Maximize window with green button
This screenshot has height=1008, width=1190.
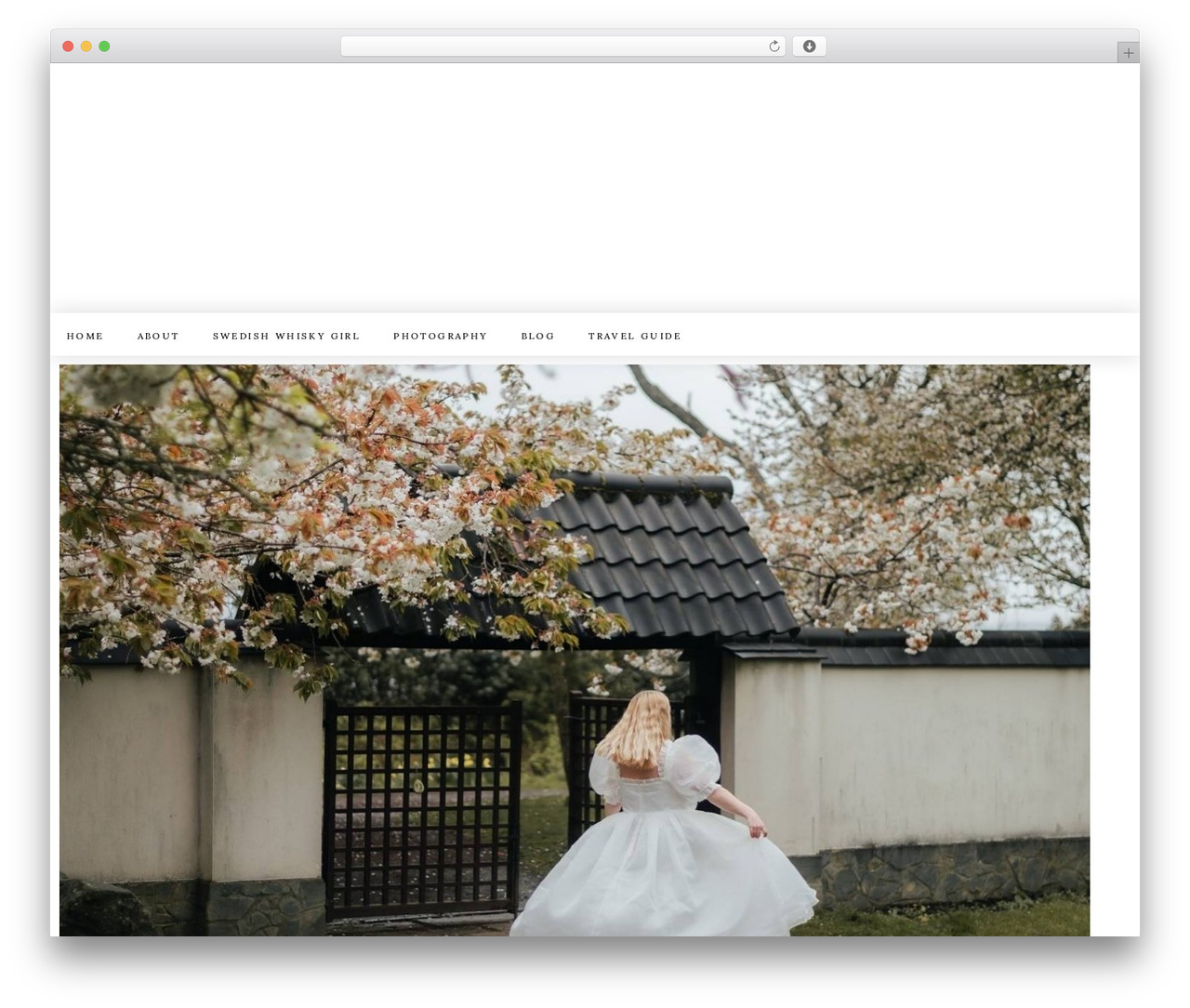click(x=104, y=46)
